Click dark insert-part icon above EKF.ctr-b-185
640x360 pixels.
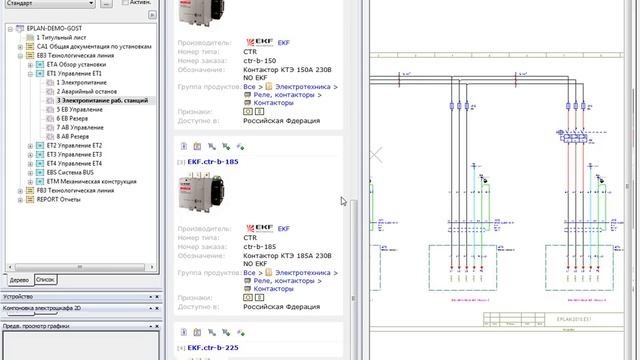211,146
